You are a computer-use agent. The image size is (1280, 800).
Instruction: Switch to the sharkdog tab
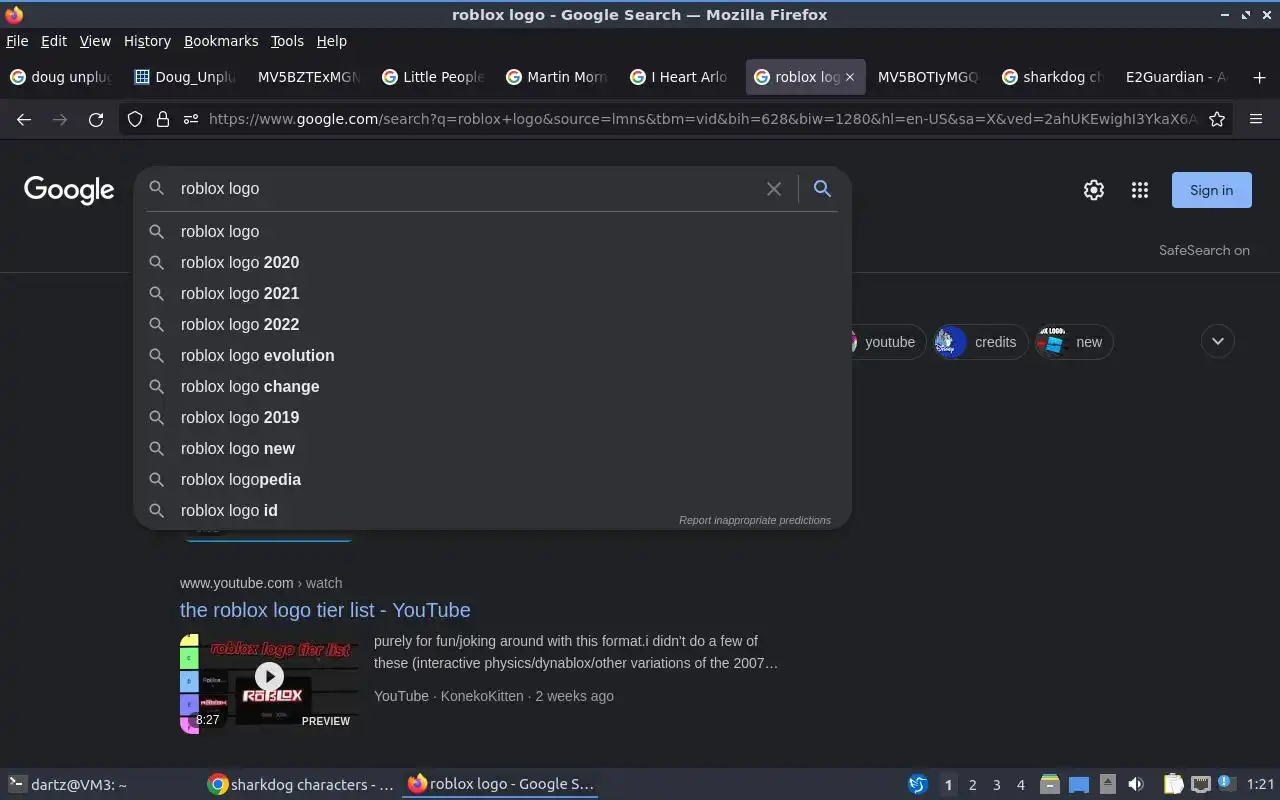point(1052,77)
